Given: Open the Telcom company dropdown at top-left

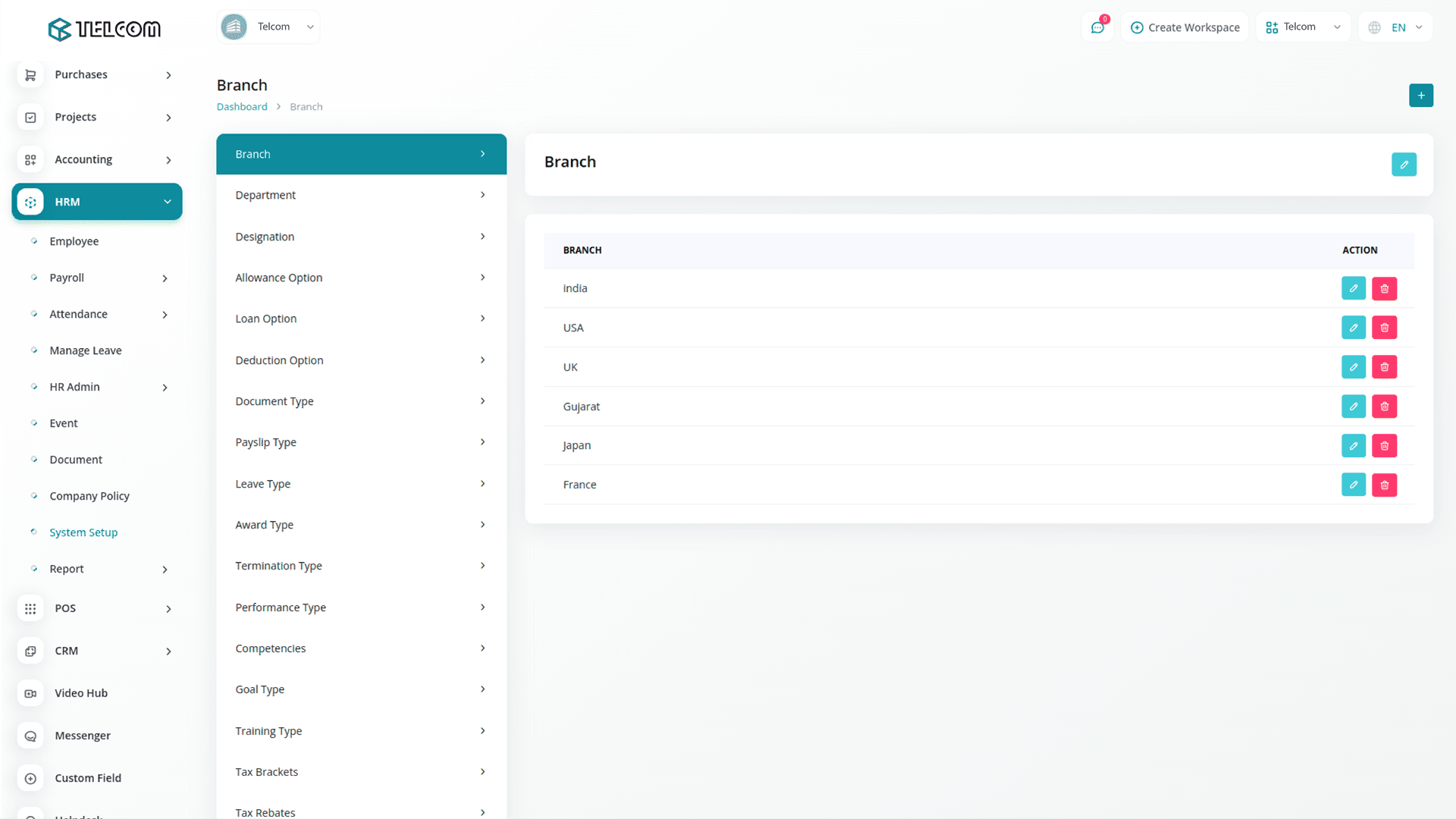Looking at the screenshot, I should click(x=268, y=27).
